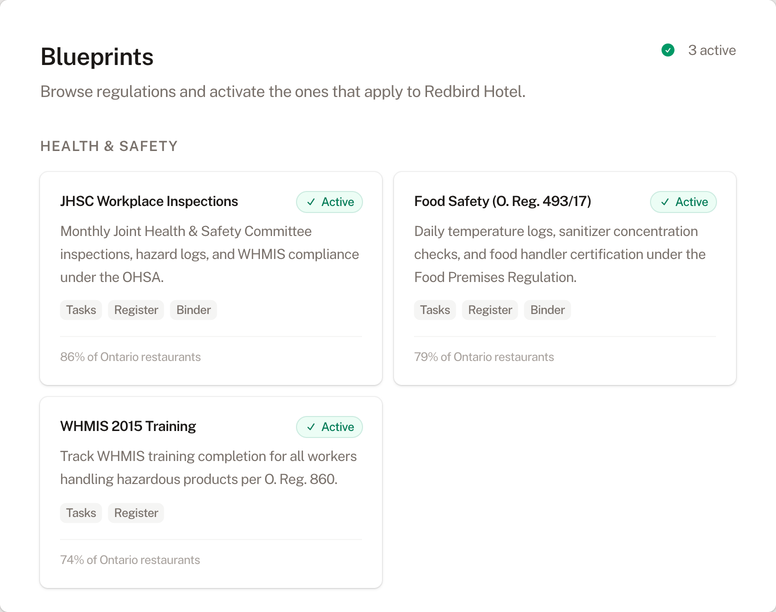
Task: Click Tasks tag on WHMIS 2015 Training card
Action: [x=81, y=513]
